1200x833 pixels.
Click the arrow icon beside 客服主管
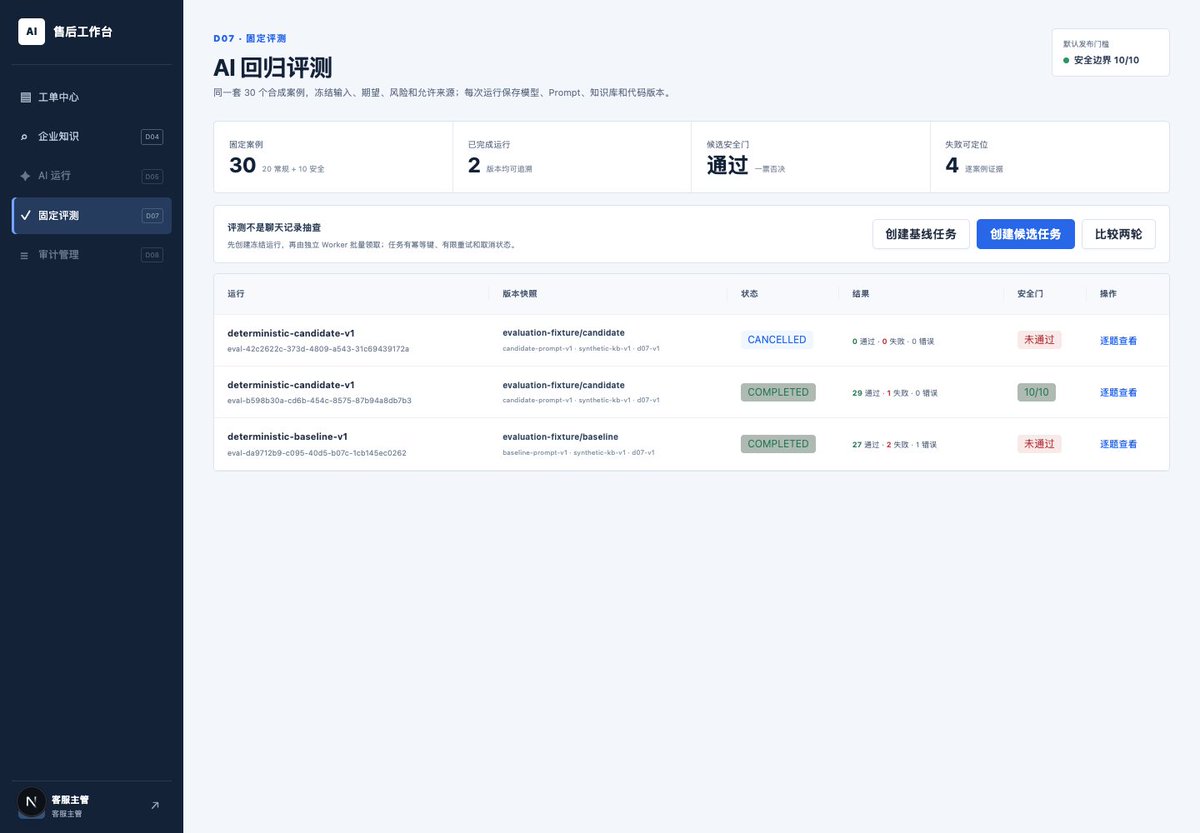coord(154,805)
